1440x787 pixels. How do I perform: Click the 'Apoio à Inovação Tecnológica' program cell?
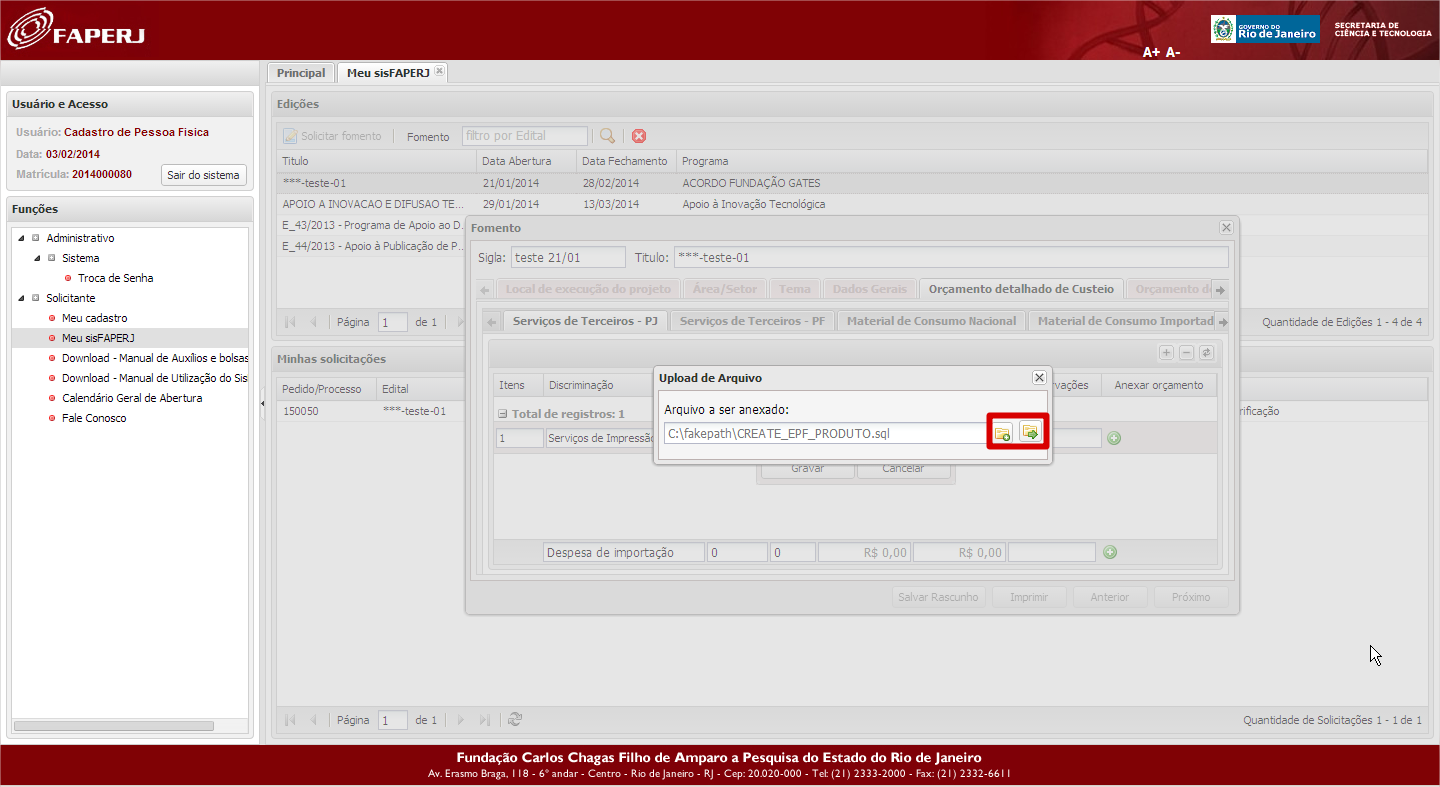click(754, 204)
